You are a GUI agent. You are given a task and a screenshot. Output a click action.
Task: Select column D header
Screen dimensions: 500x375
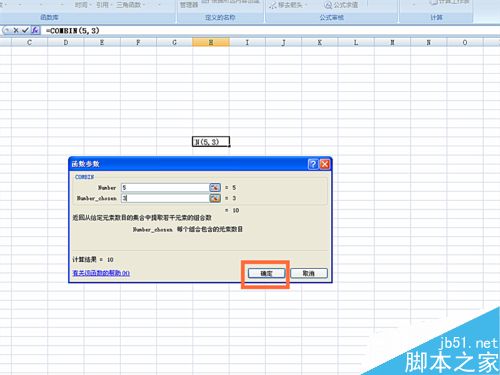coord(66,42)
